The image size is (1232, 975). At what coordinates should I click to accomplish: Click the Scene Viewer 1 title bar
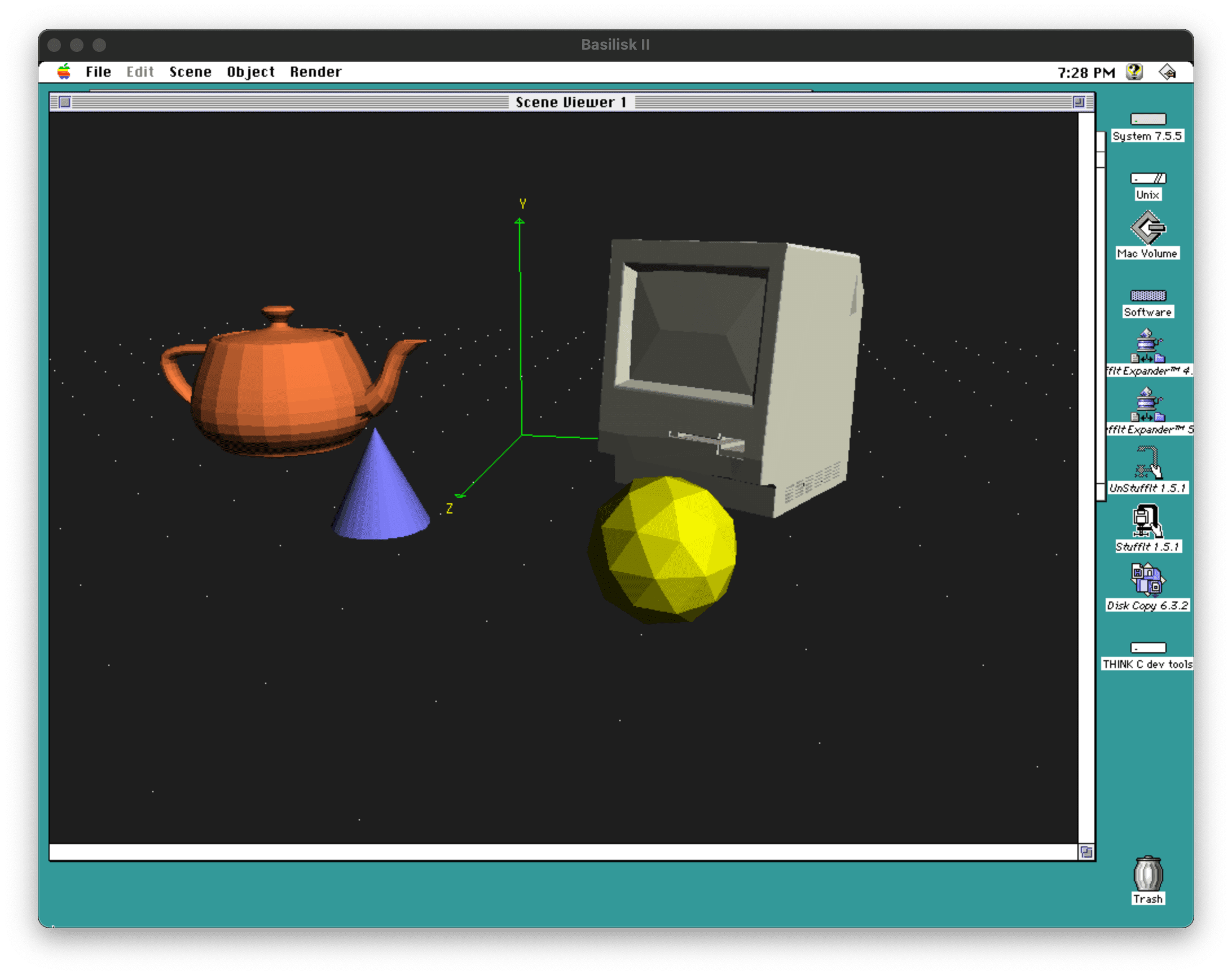571,102
